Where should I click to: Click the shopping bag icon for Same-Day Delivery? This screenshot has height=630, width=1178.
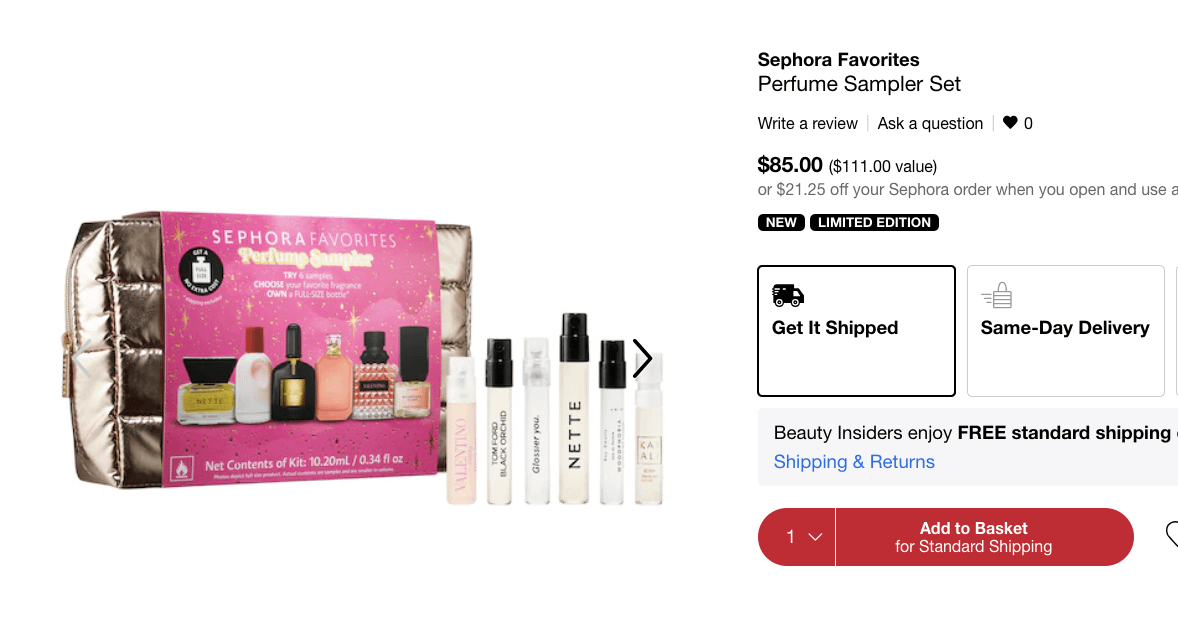point(997,296)
